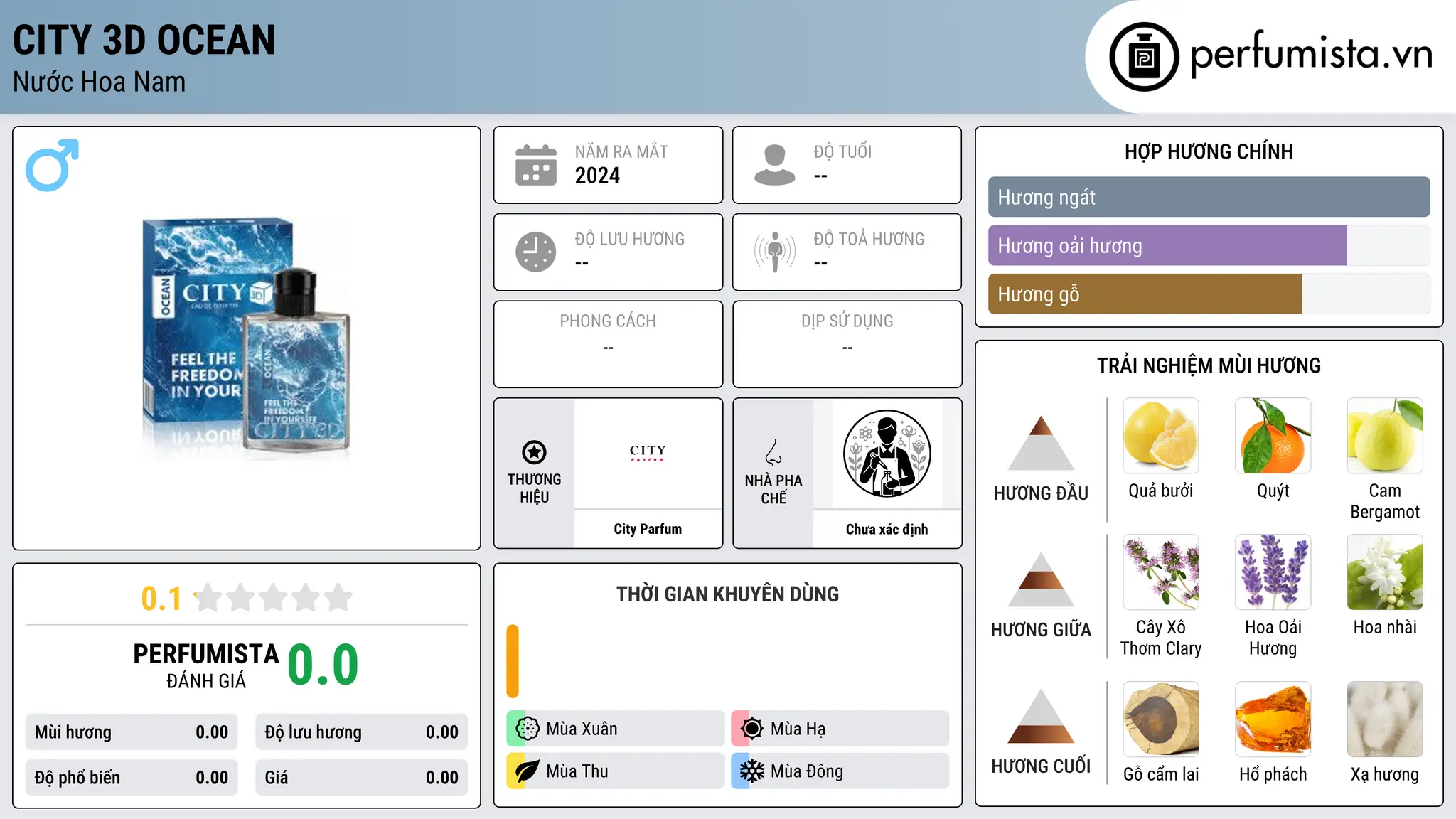
Task: Select the Cây Xô Thơm Clary note image
Action: [x=1161, y=572]
